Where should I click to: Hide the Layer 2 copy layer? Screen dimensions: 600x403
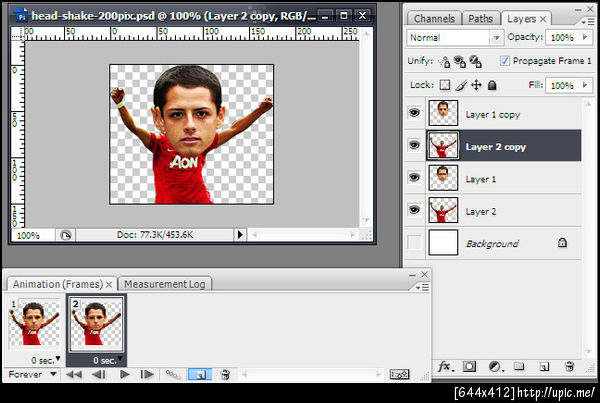(414, 145)
